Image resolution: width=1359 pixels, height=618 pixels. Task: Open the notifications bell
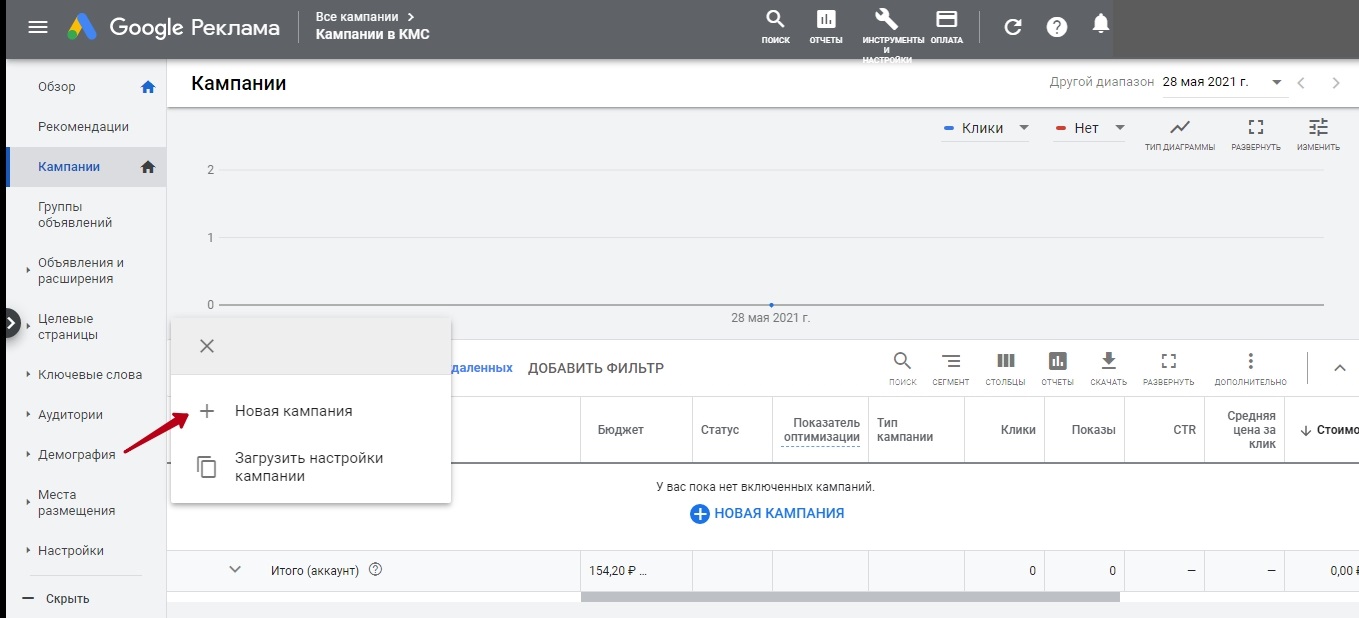click(1101, 25)
